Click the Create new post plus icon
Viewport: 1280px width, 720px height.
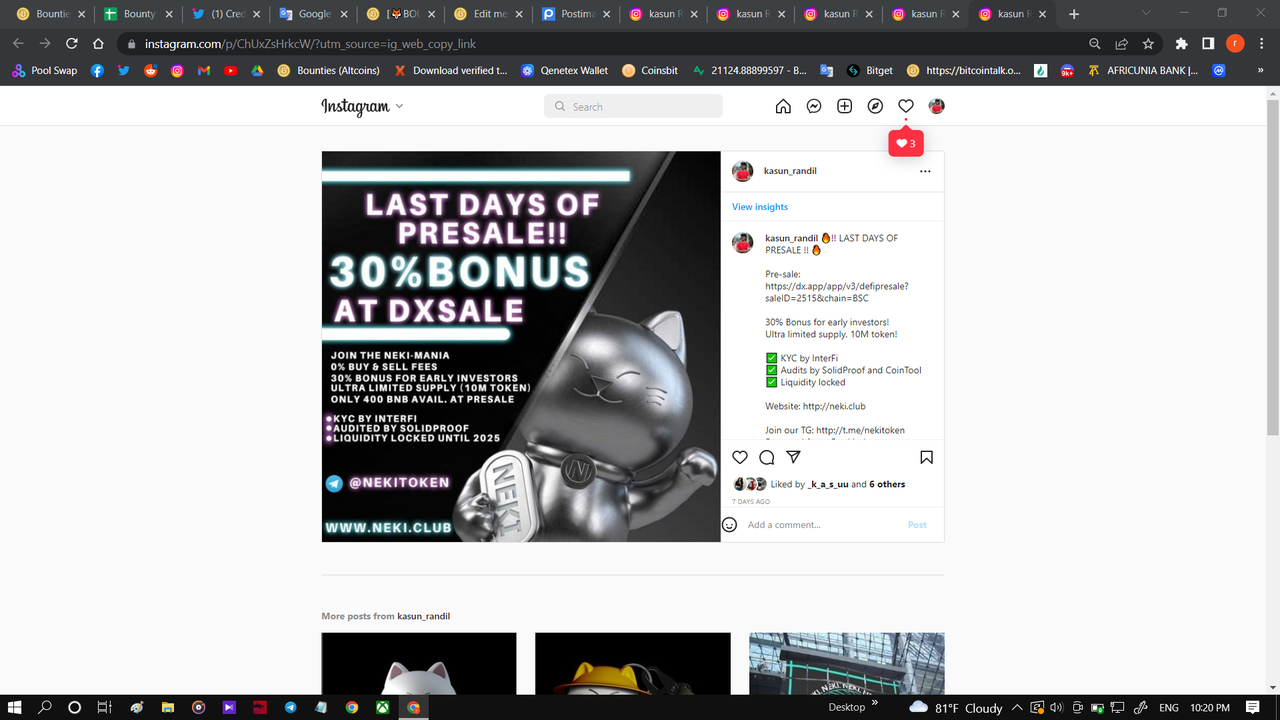tap(844, 105)
